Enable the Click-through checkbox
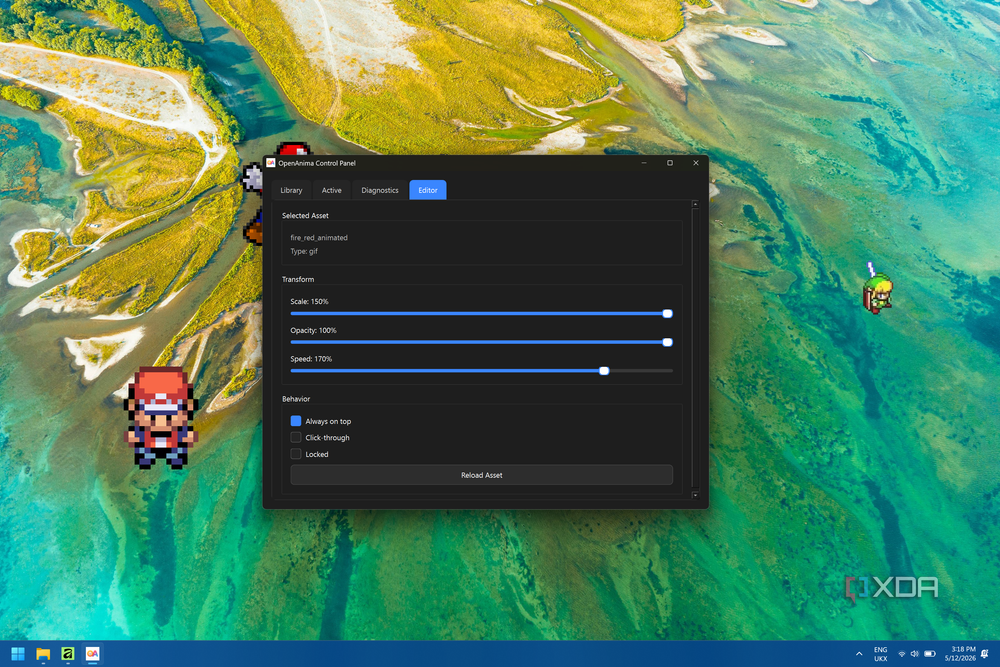 [x=296, y=437]
